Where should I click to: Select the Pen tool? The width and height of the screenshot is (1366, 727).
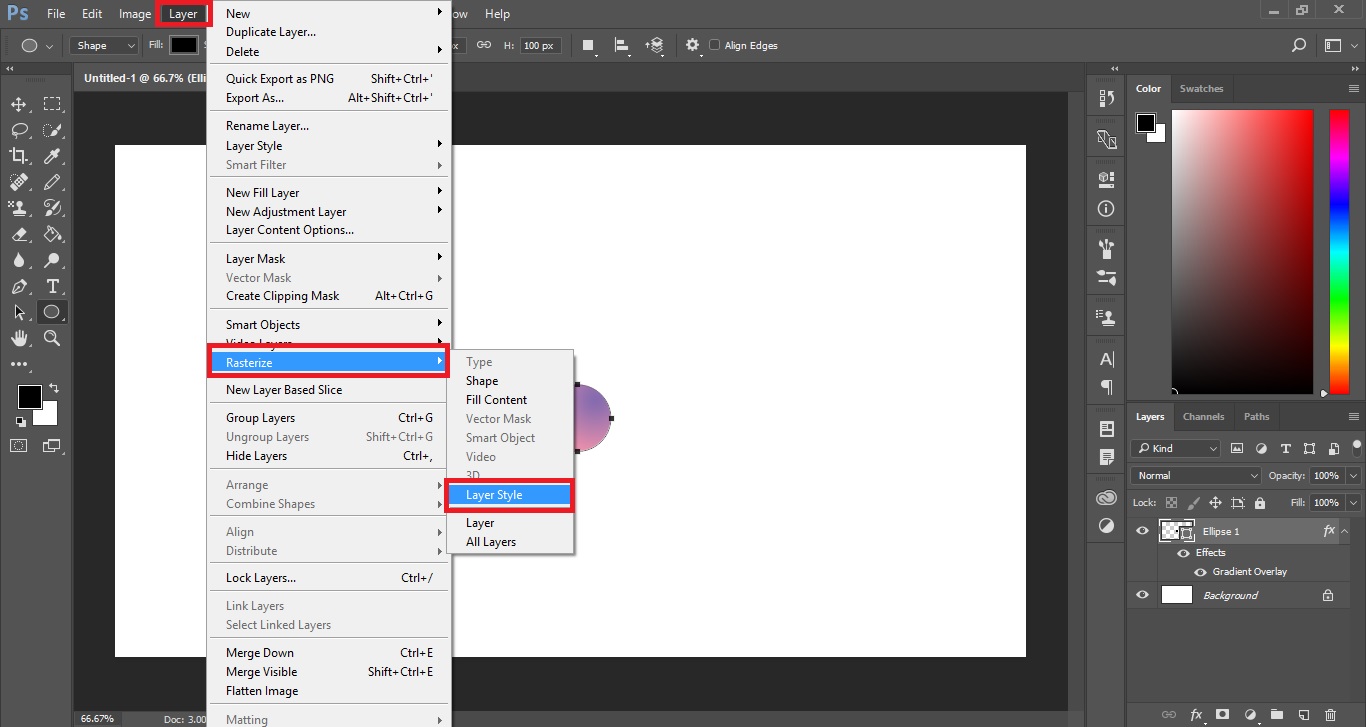19,286
